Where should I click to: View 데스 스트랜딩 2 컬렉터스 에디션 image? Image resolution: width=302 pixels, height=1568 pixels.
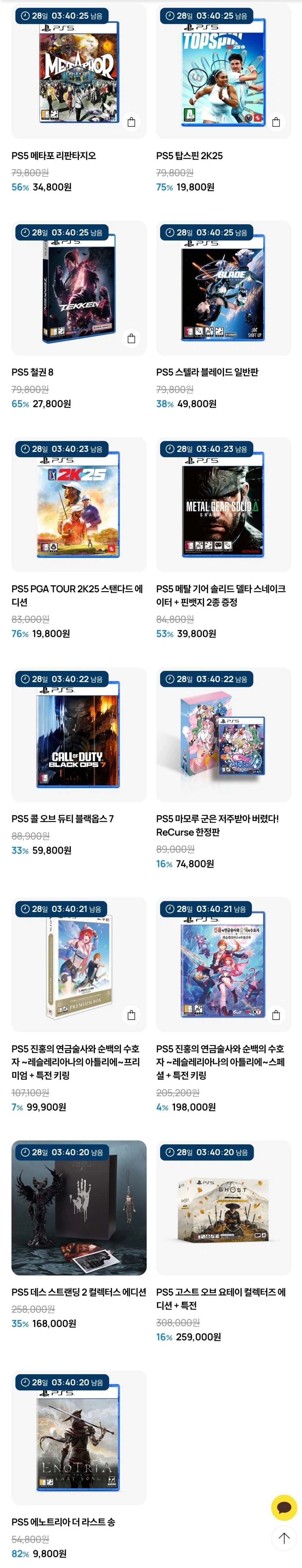click(79, 1208)
